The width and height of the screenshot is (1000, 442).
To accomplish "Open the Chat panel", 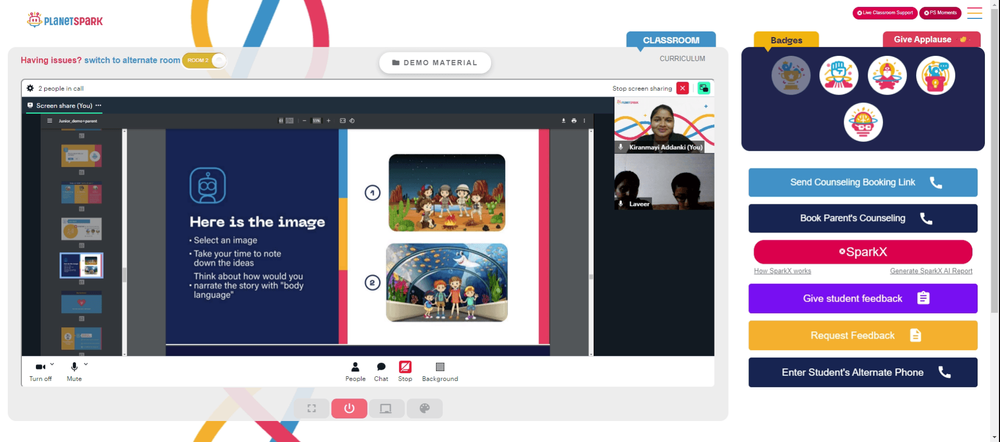I will point(381,371).
